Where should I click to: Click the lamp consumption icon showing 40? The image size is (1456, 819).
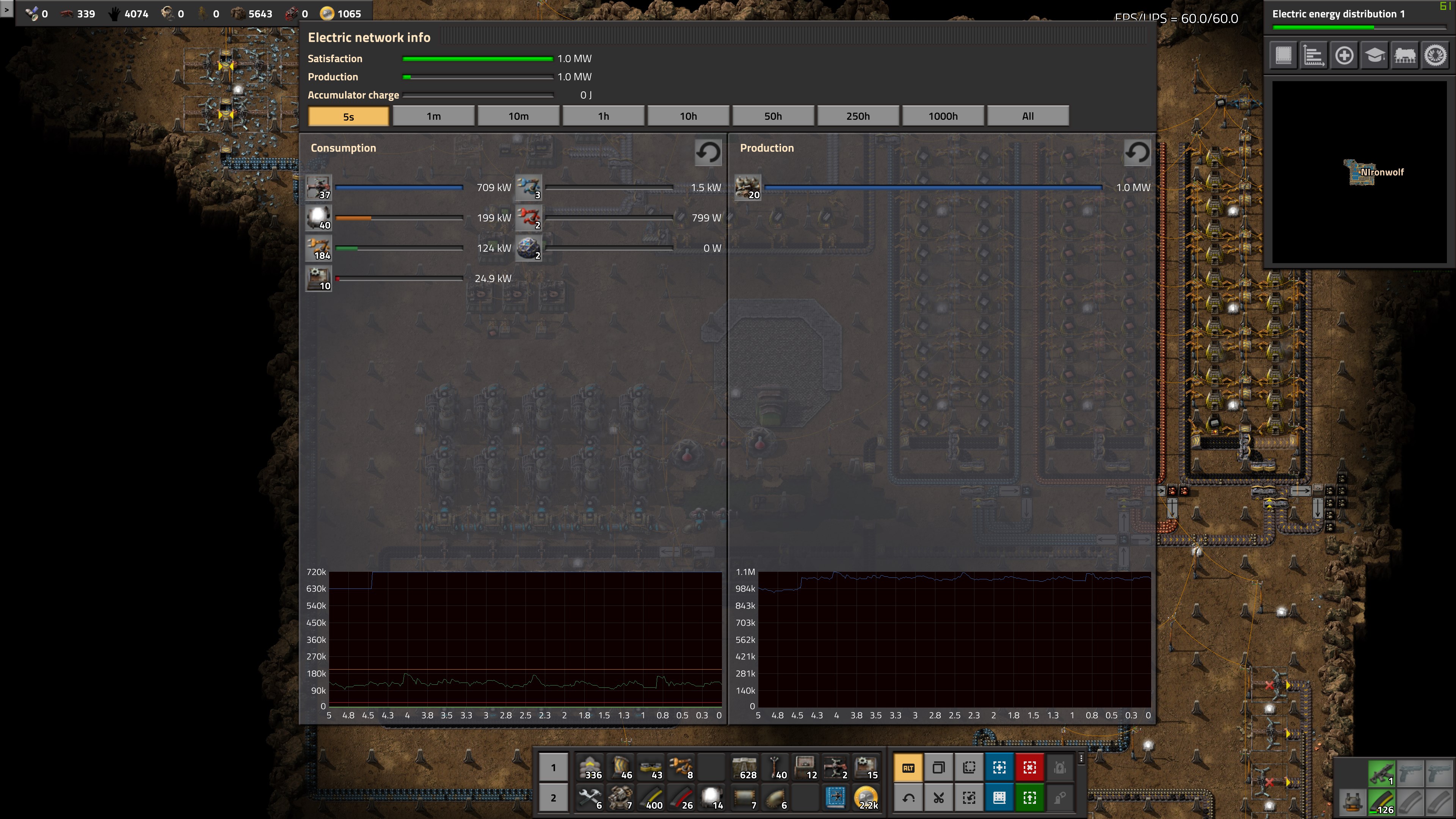click(319, 218)
